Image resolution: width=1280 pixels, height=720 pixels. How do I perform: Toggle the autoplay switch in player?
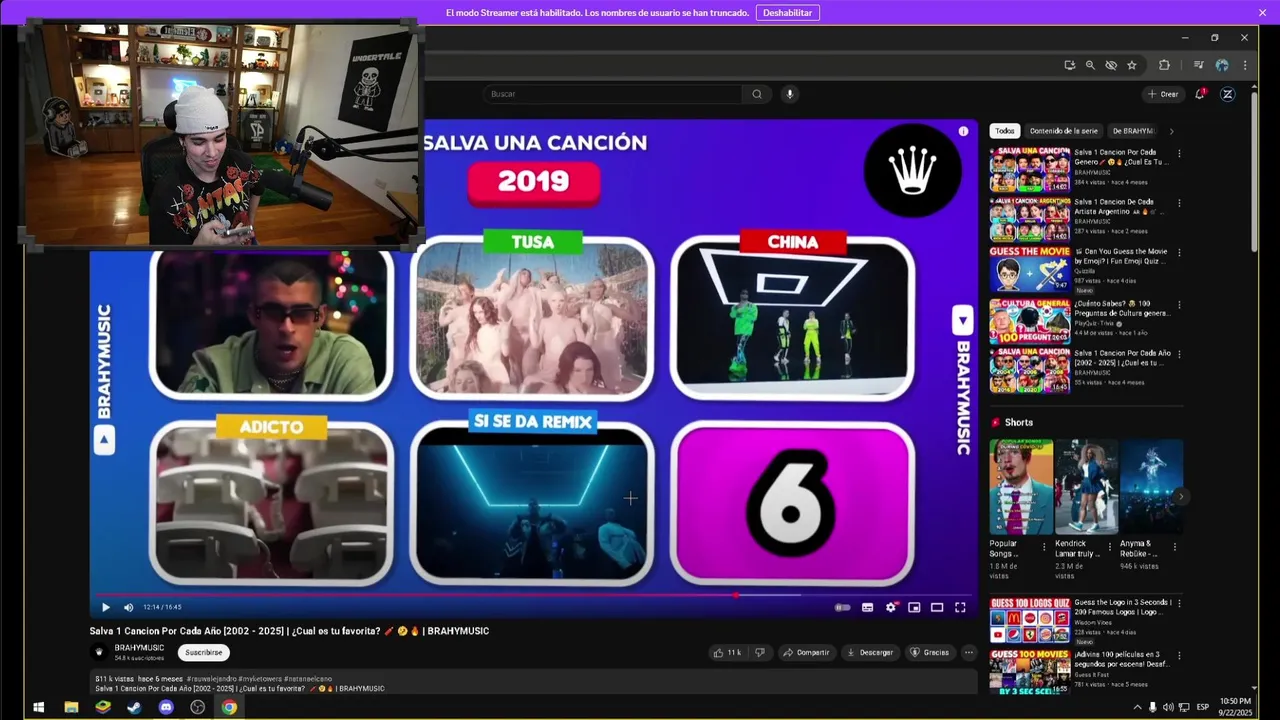coord(843,607)
